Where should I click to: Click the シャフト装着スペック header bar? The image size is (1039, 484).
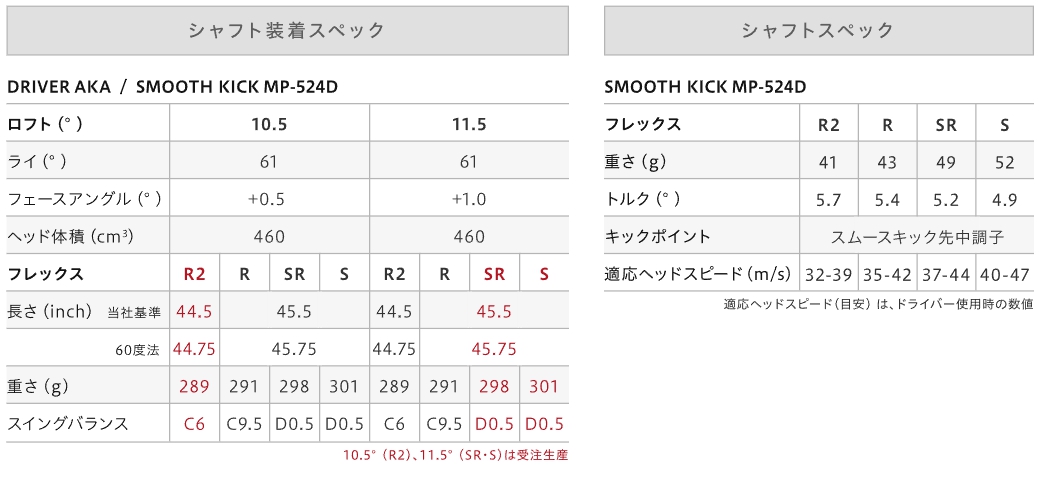[x=288, y=30]
